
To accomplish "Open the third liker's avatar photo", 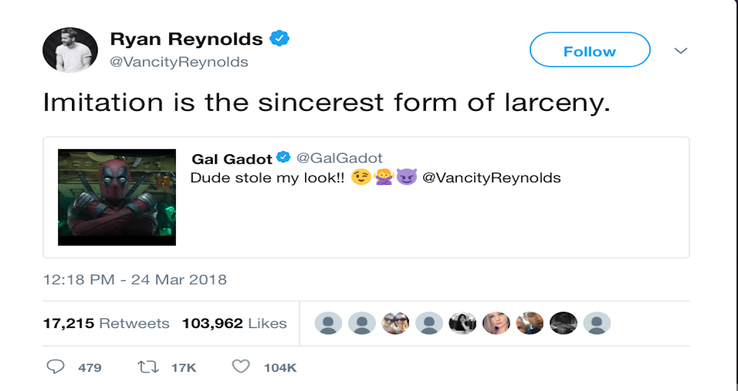I will coord(395,323).
